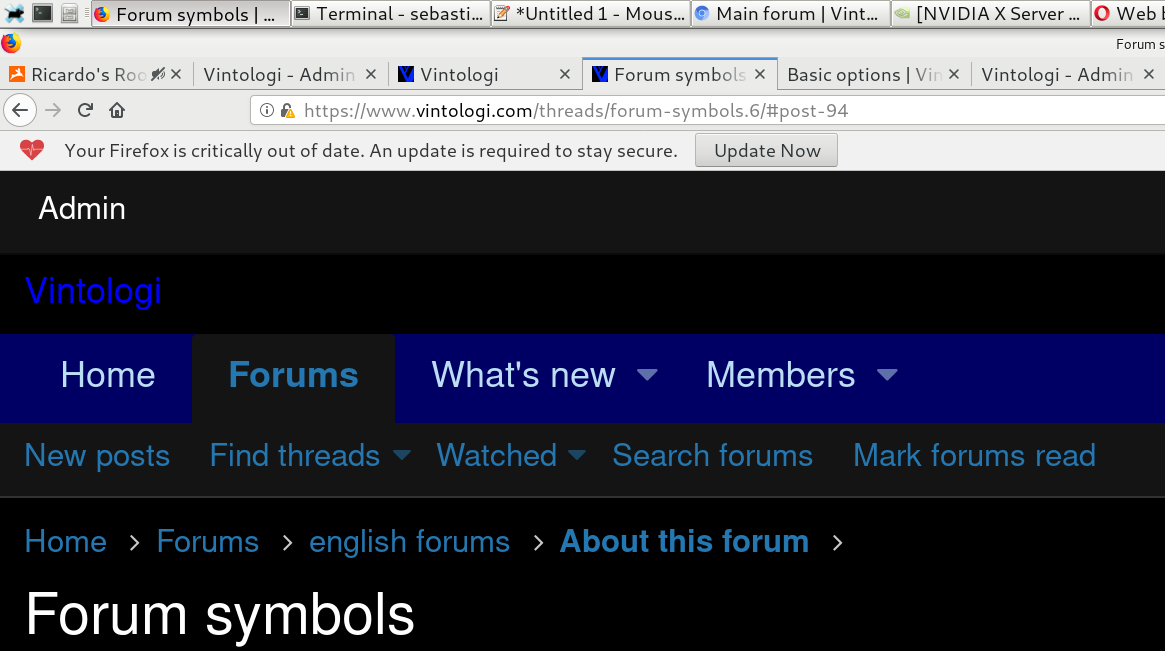This screenshot has height=651, width=1165.
Task: Expand the What's new dropdown arrow
Action: pos(647,375)
